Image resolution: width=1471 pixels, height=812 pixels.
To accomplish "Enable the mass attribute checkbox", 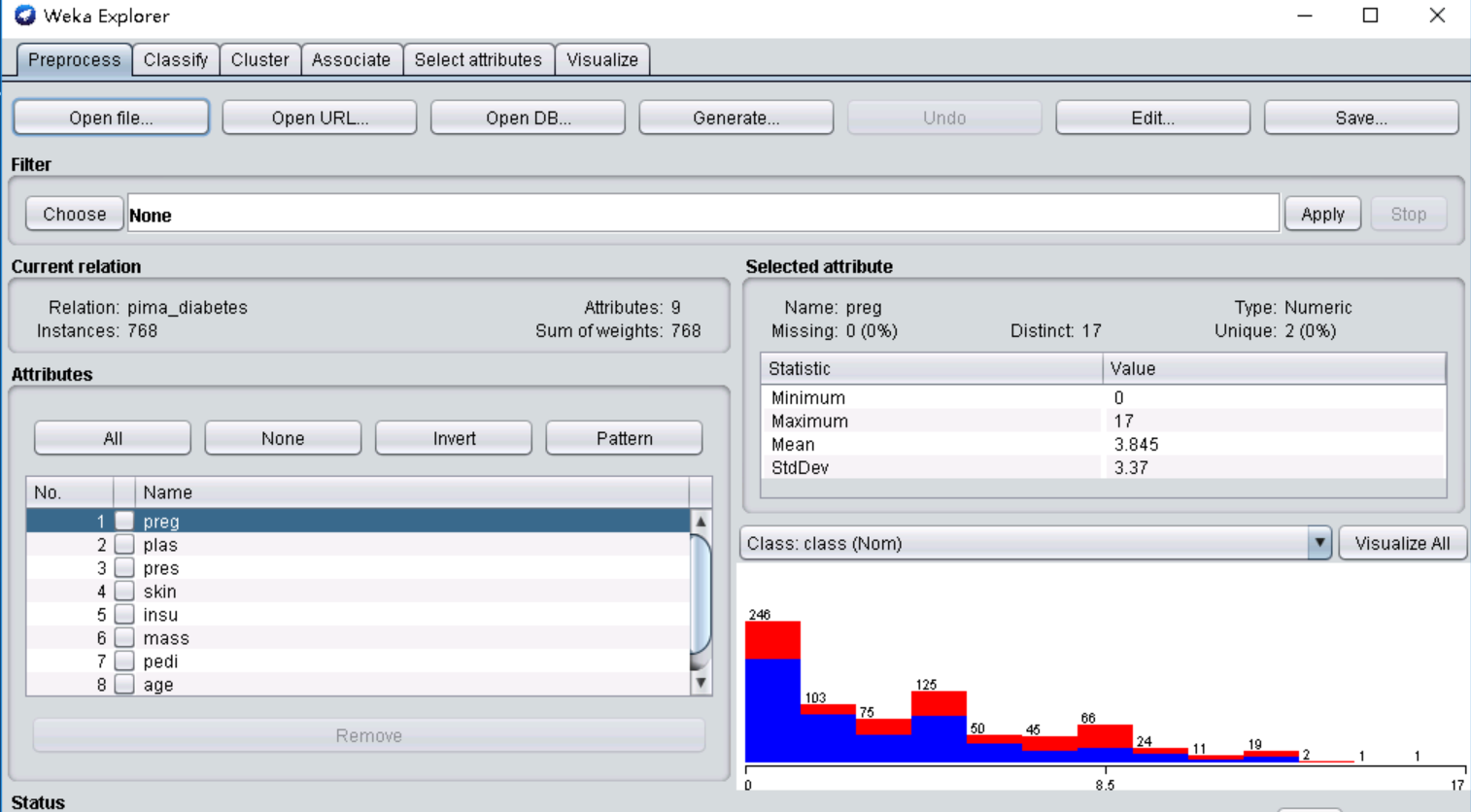I will click(x=124, y=638).
